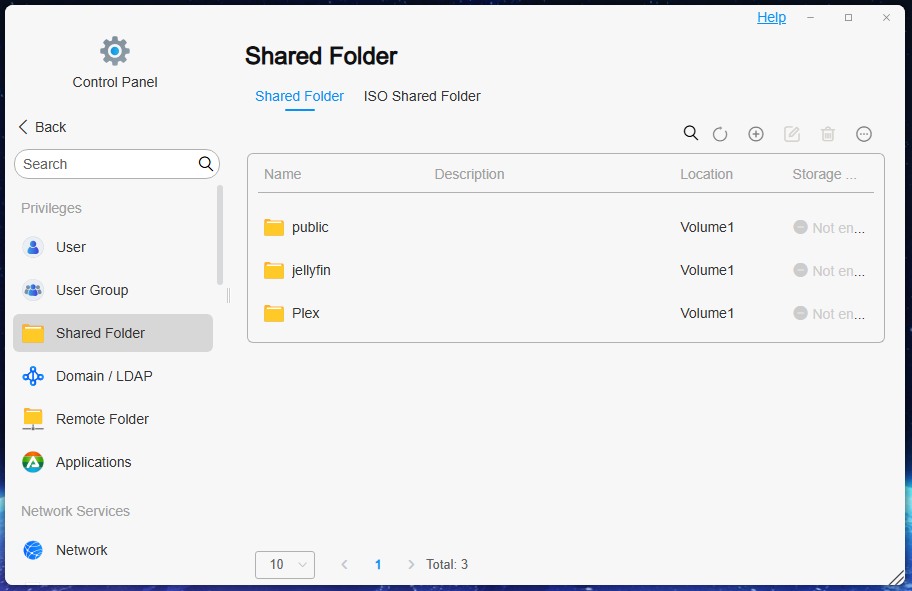Click the Remote Folder icon

point(33,419)
